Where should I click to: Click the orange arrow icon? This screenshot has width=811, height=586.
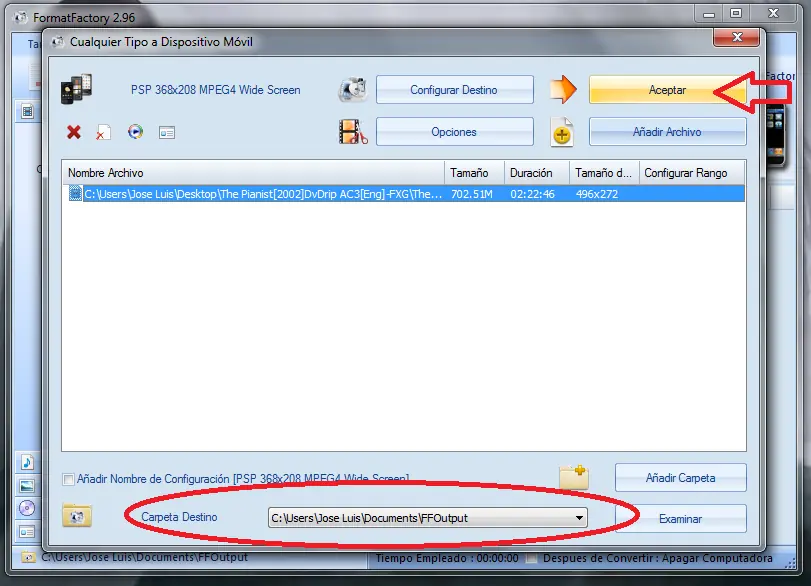(x=563, y=89)
